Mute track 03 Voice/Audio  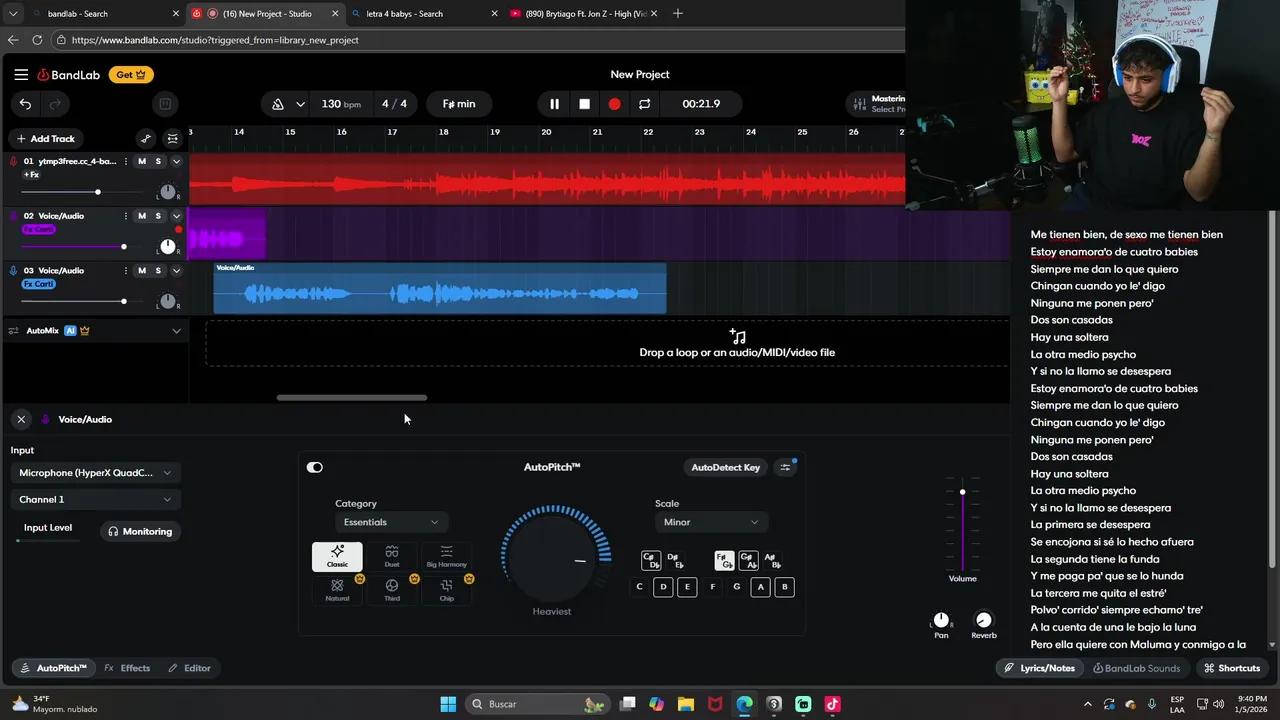coord(142,270)
